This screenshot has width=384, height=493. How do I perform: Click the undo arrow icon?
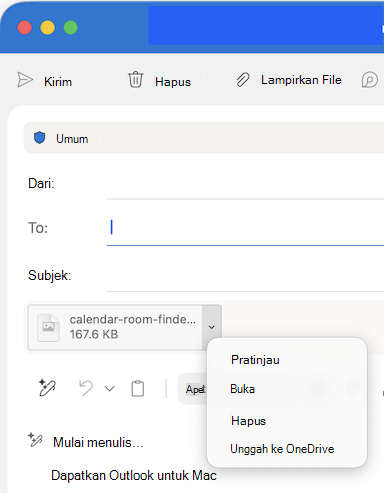click(x=86, y=388)
